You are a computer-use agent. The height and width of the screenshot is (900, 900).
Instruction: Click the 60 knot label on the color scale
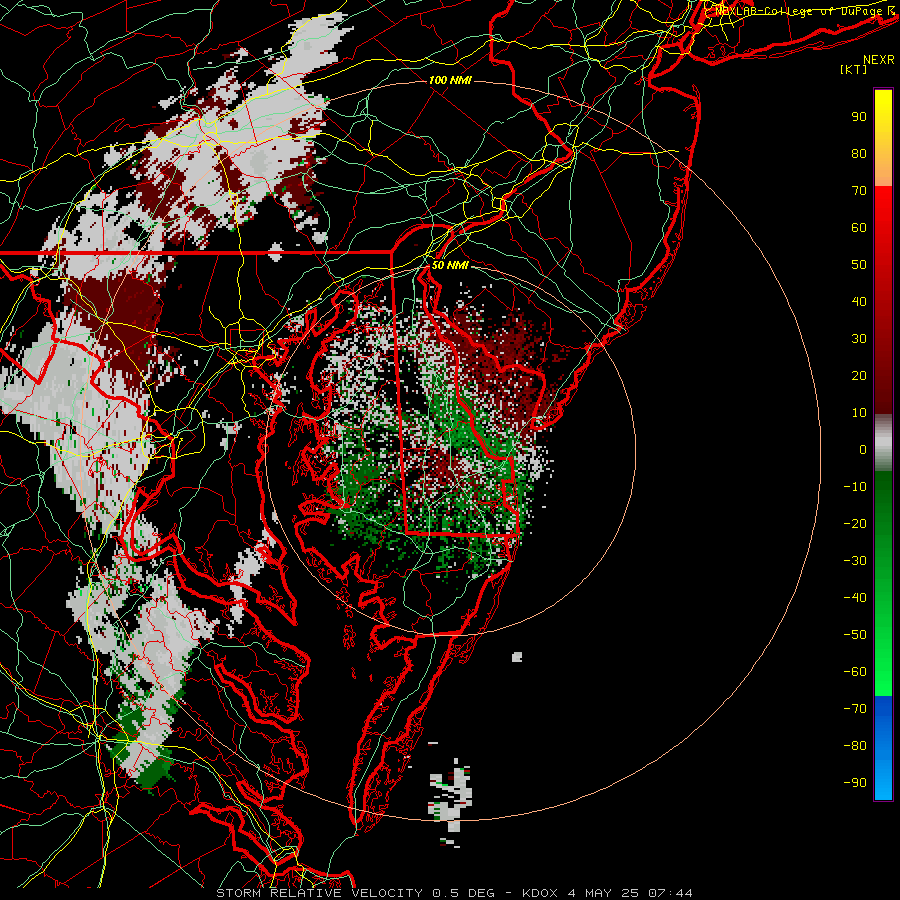coord(859,227)
